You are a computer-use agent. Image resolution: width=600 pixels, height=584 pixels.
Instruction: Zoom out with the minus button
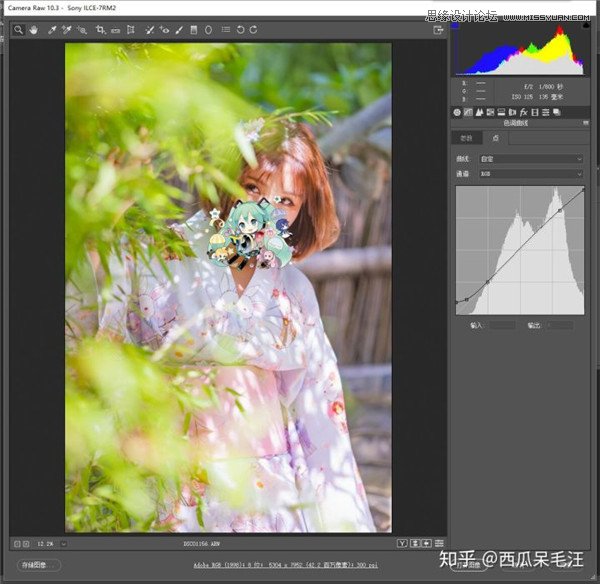click(x=17, y=544)
